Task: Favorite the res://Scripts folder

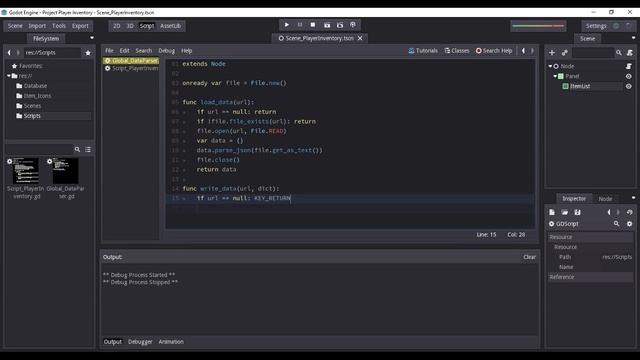Action: pyautogui.click(x=88, y=53)
